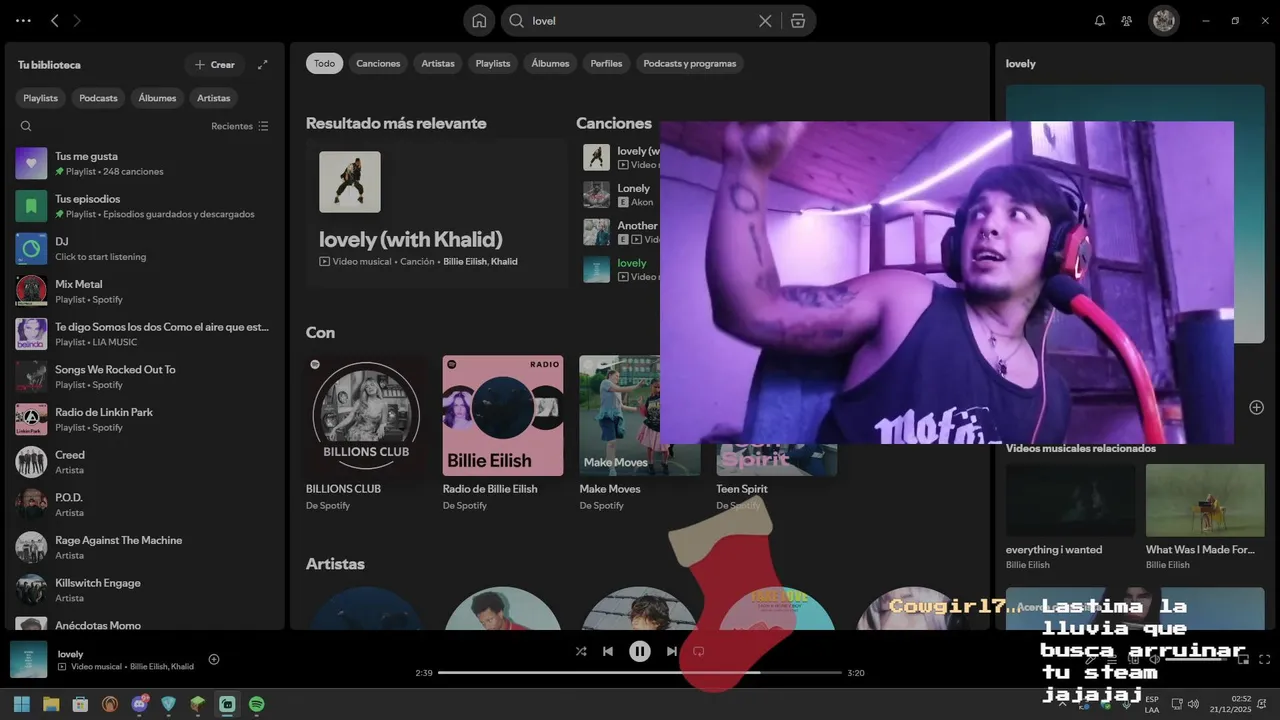Image resolution: width=1280 pixels, height=720 pixels.
Task: Go forward with the right arrow
Action: point(77,20)
